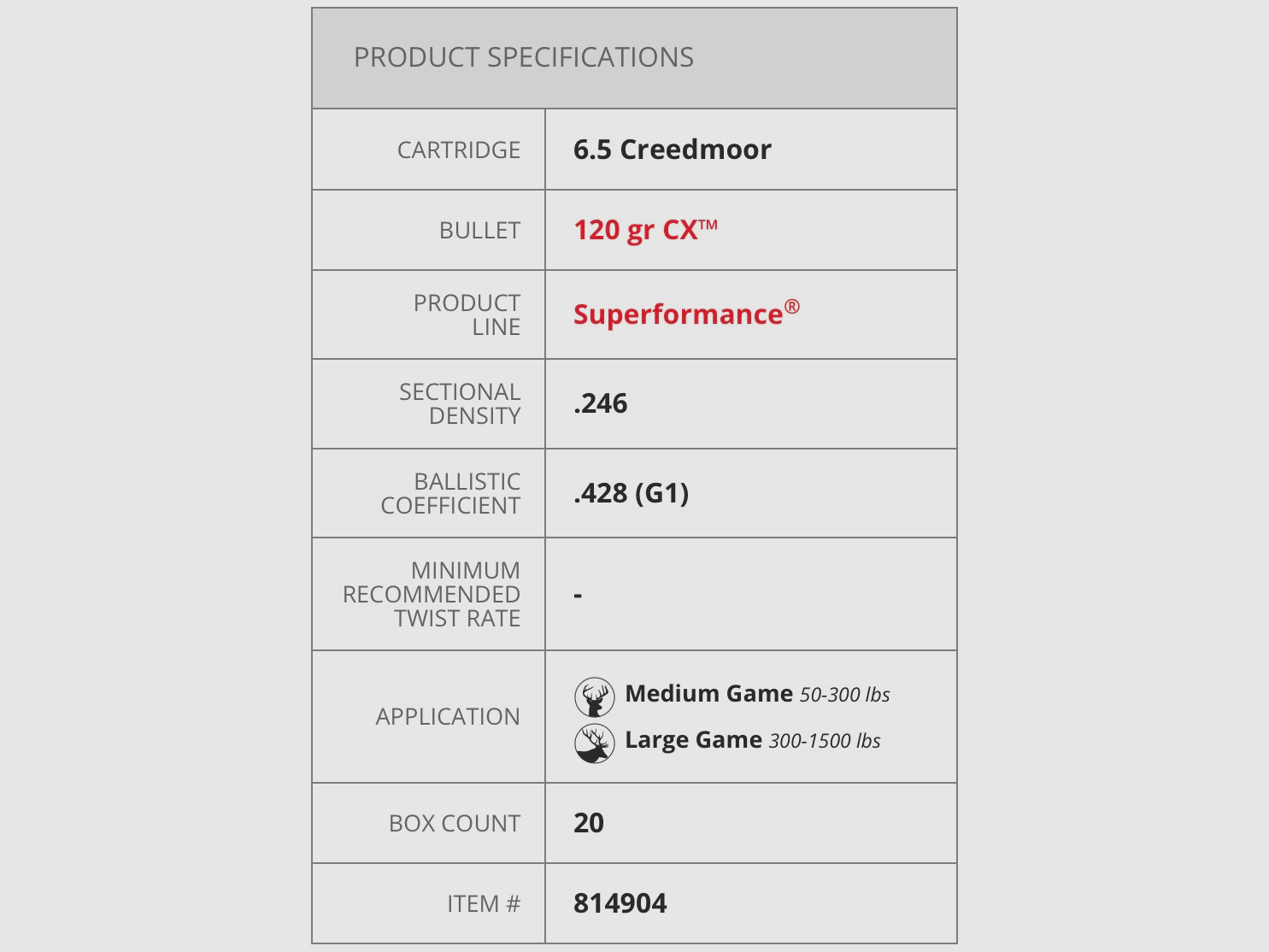The height and width of the screenshot is (952, 1269).
Task: Click the Product Specifications header
Action: pos(523,58)
